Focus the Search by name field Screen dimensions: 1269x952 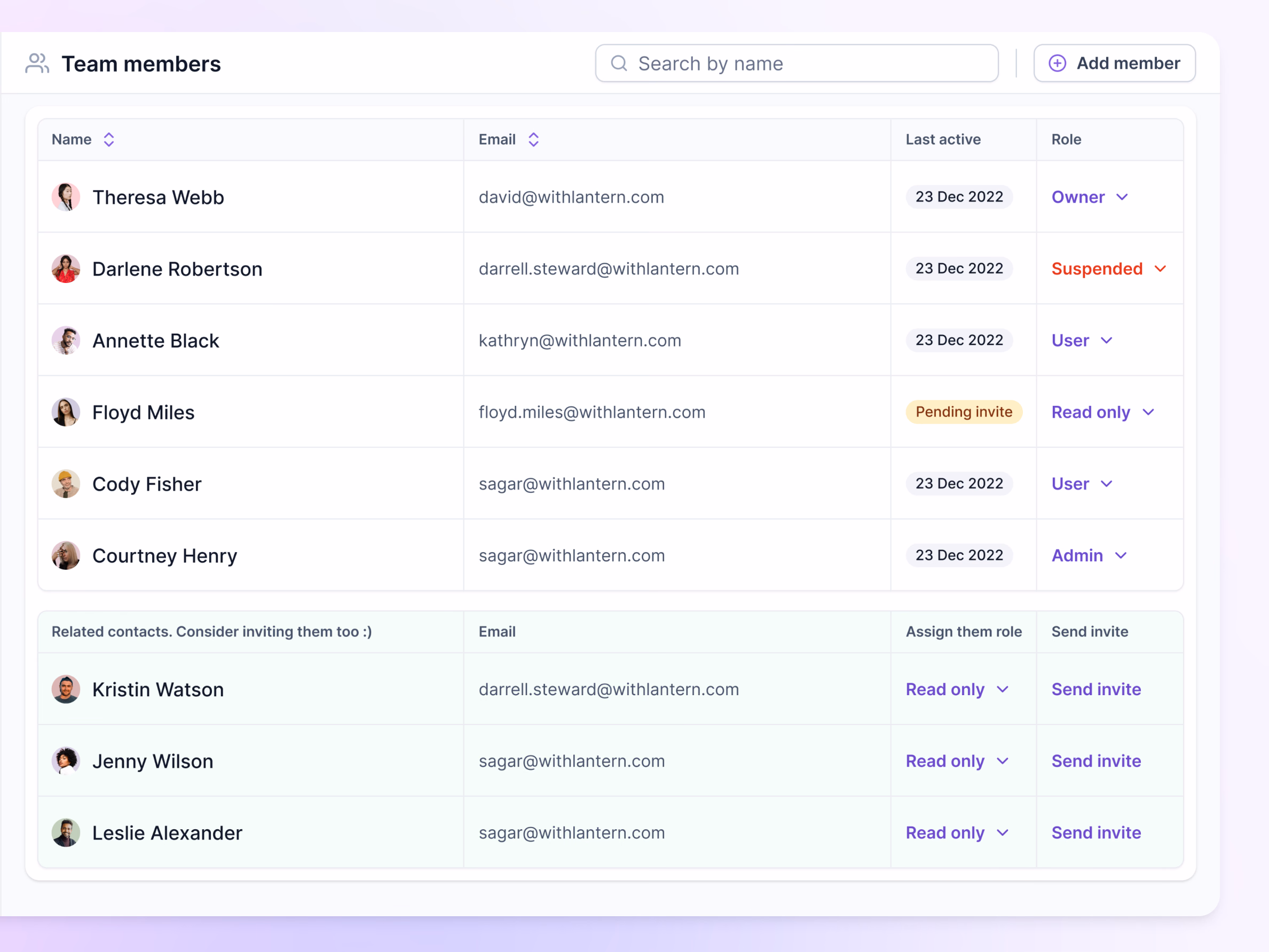tap(797, 63)
